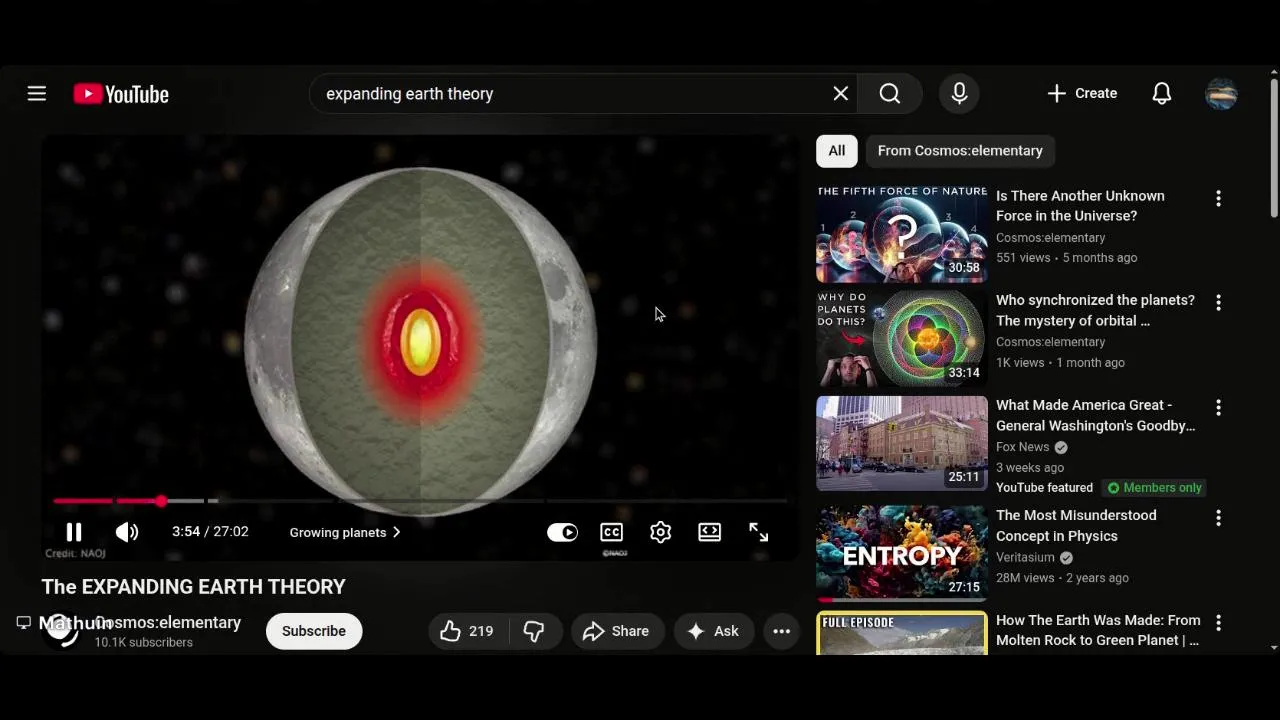Screen dimensions: 1280x720
Task: Switch to theater mode
Action: (x=709, y=532)
